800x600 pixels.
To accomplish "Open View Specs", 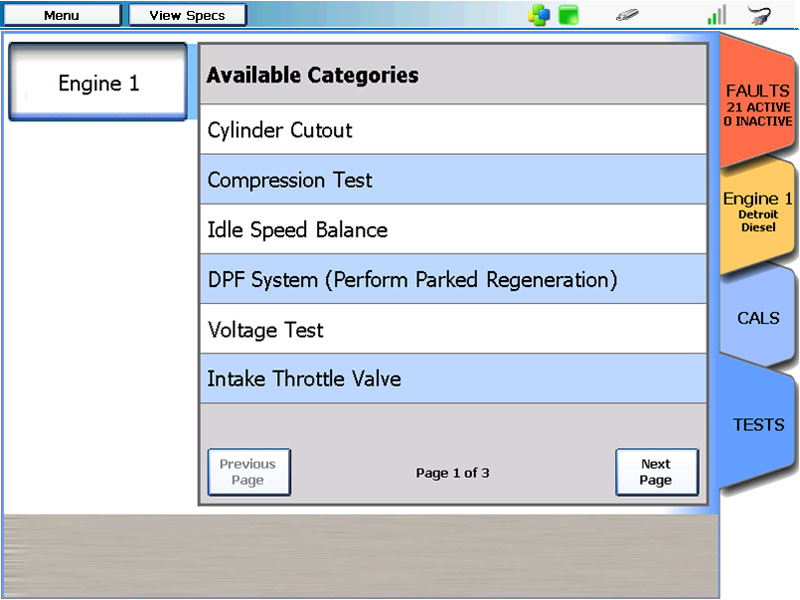I will [187, 15].
